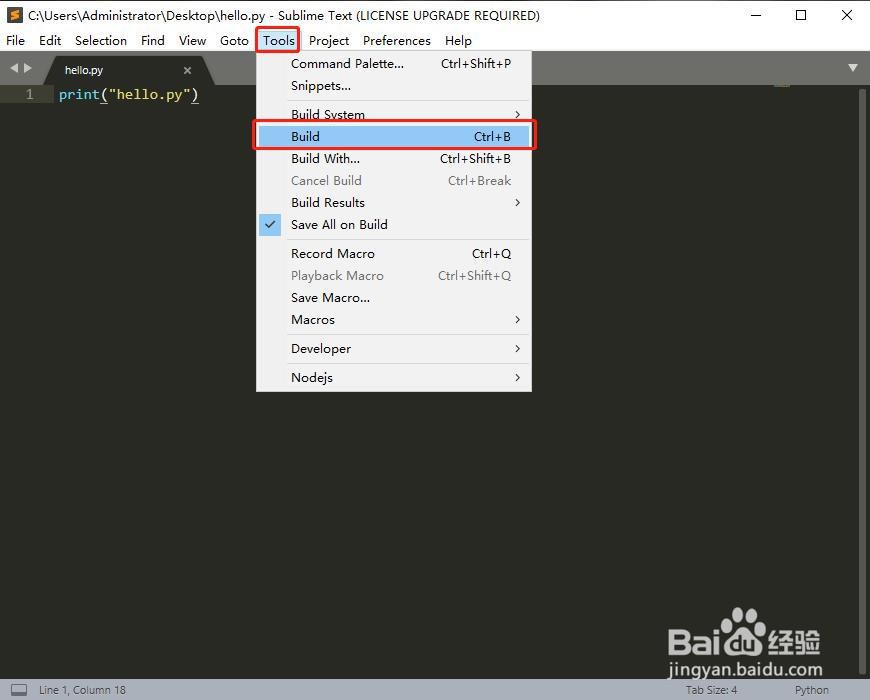Choose Save Macro... entry
The width and height of the screenshot is (870, 700).
click(394, 298)
